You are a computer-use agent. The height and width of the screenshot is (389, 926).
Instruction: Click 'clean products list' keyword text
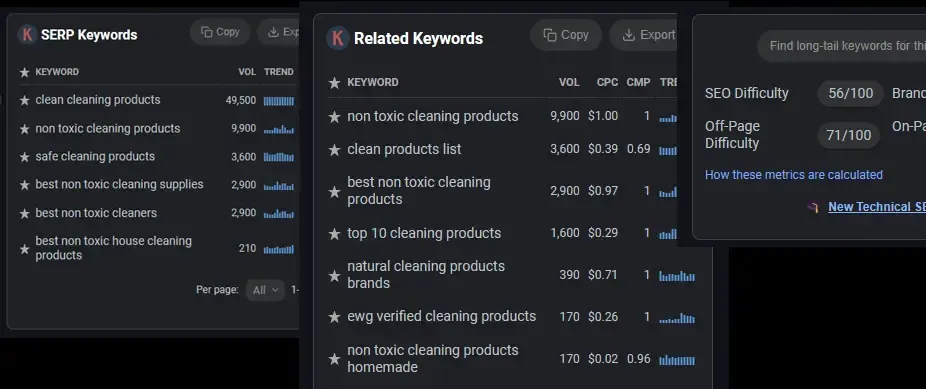405,149
